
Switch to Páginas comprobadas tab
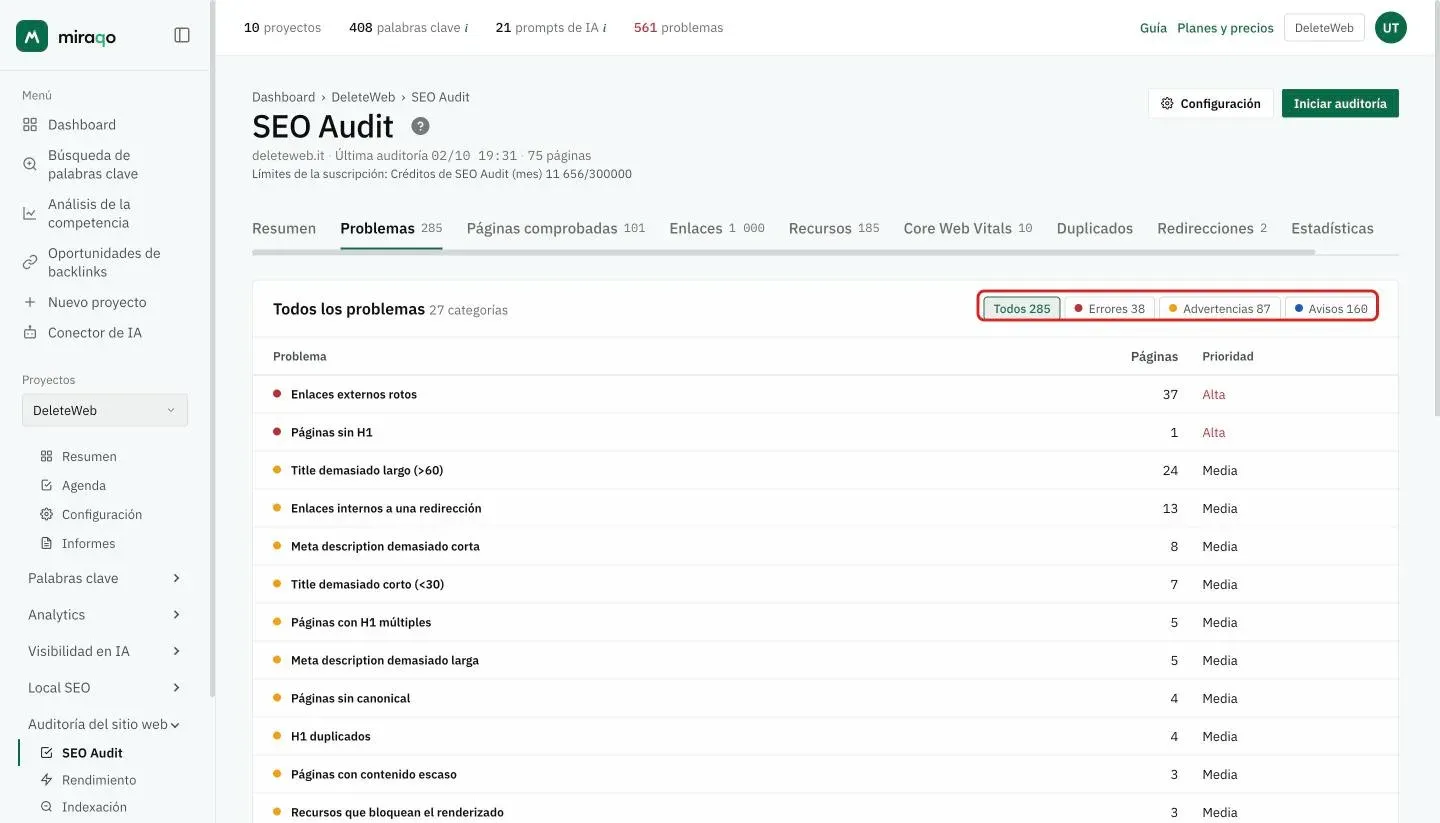[x=556, y=228]
